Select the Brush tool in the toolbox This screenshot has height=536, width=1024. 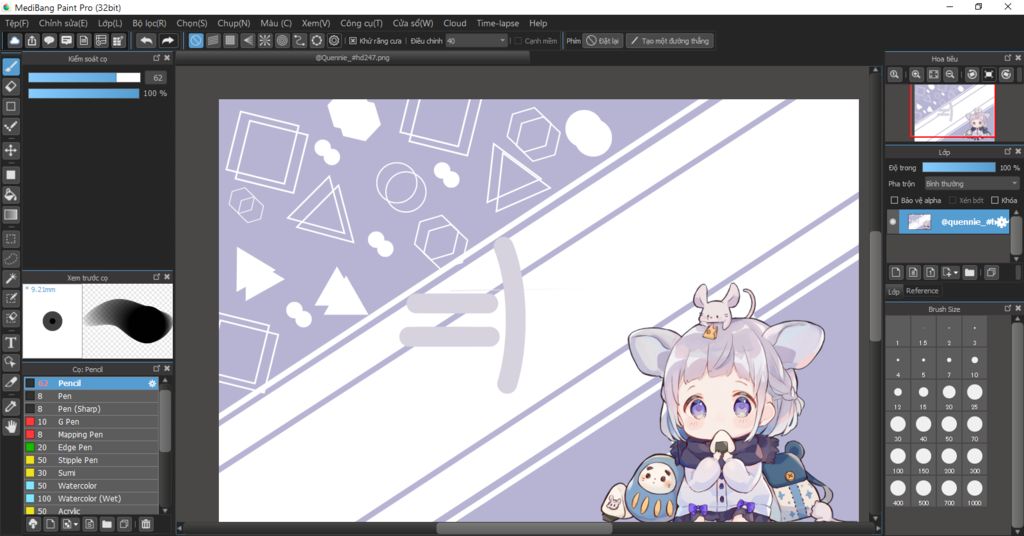pyautogui.click(x=11, y=67)
